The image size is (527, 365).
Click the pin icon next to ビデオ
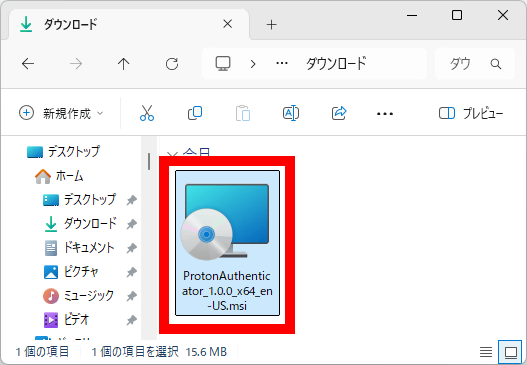[131, 320]
